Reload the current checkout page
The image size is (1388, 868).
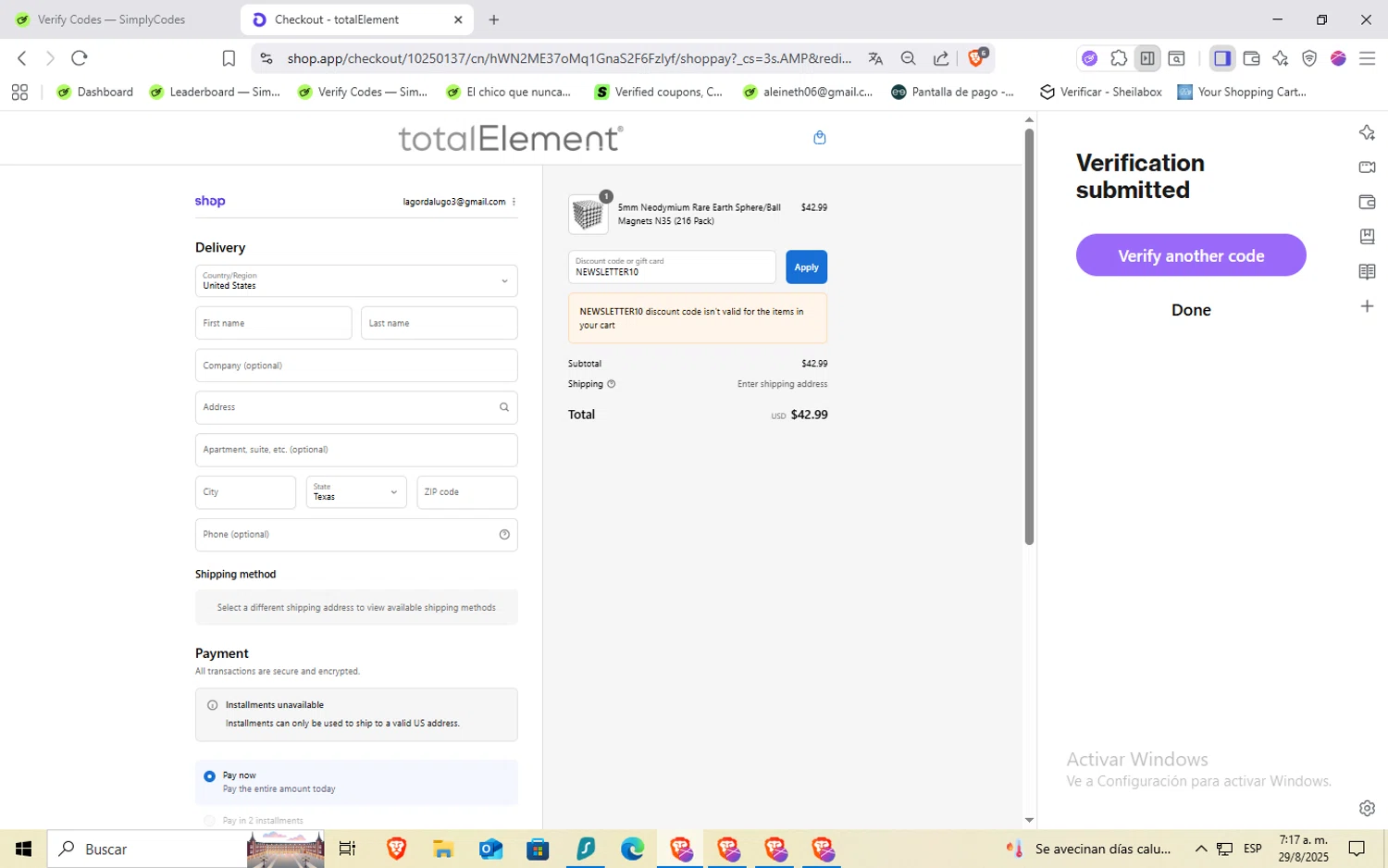(x=80, y=58)
